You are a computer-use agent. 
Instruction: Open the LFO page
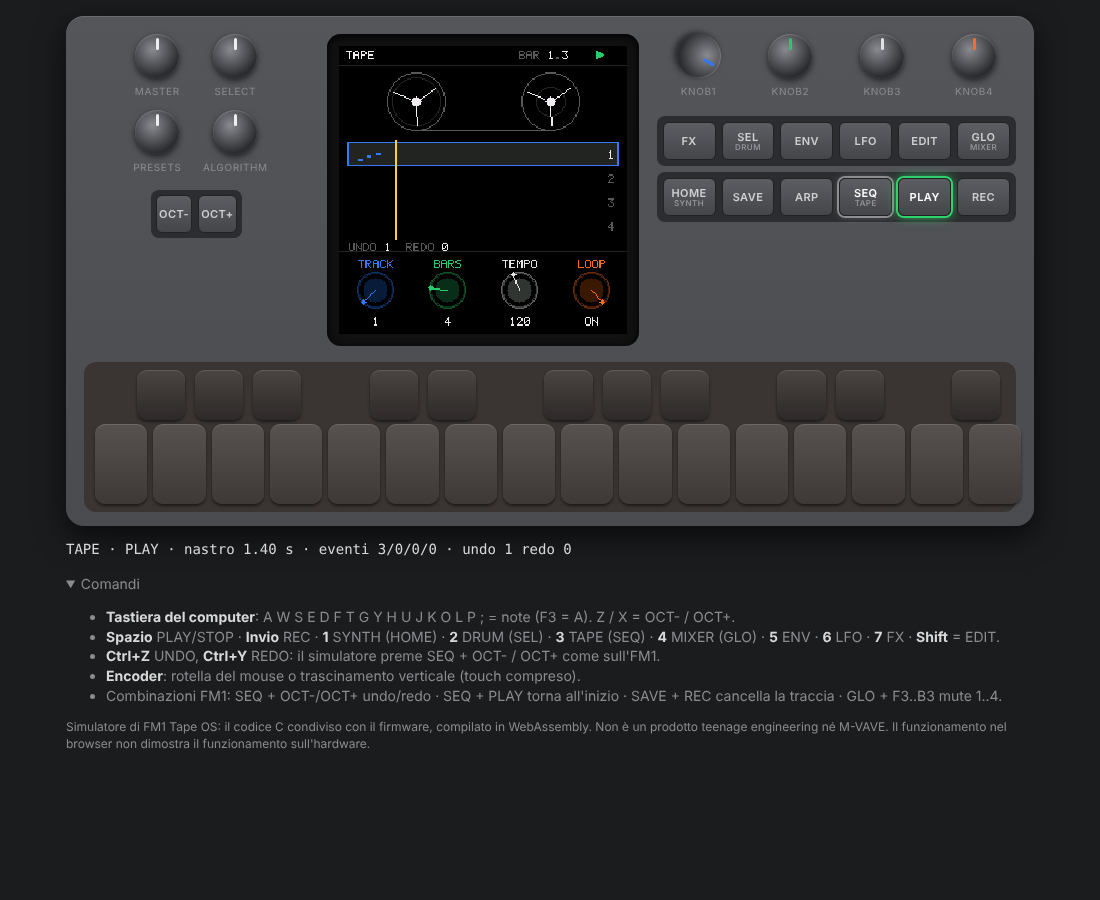866,141
